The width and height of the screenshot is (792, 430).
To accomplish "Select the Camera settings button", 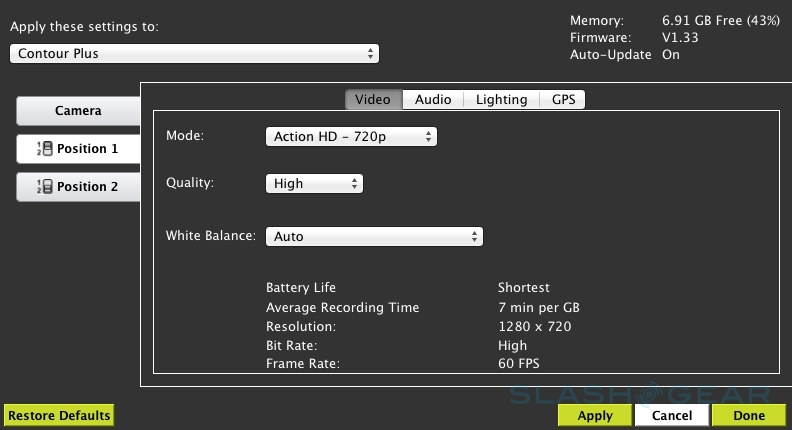I will pyautogui.click(x=78, y=111).
